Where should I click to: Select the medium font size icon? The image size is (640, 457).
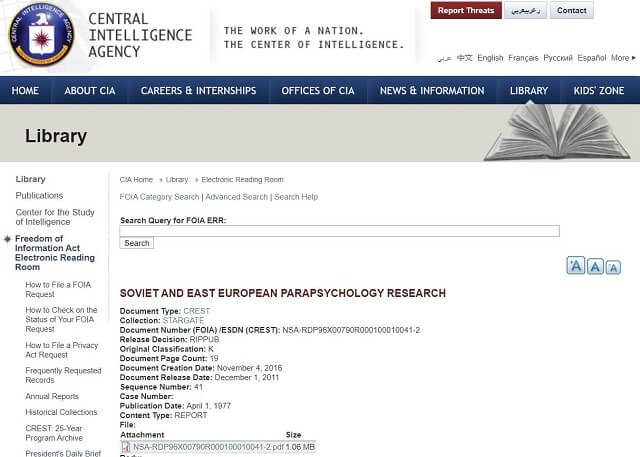[595, 266]
